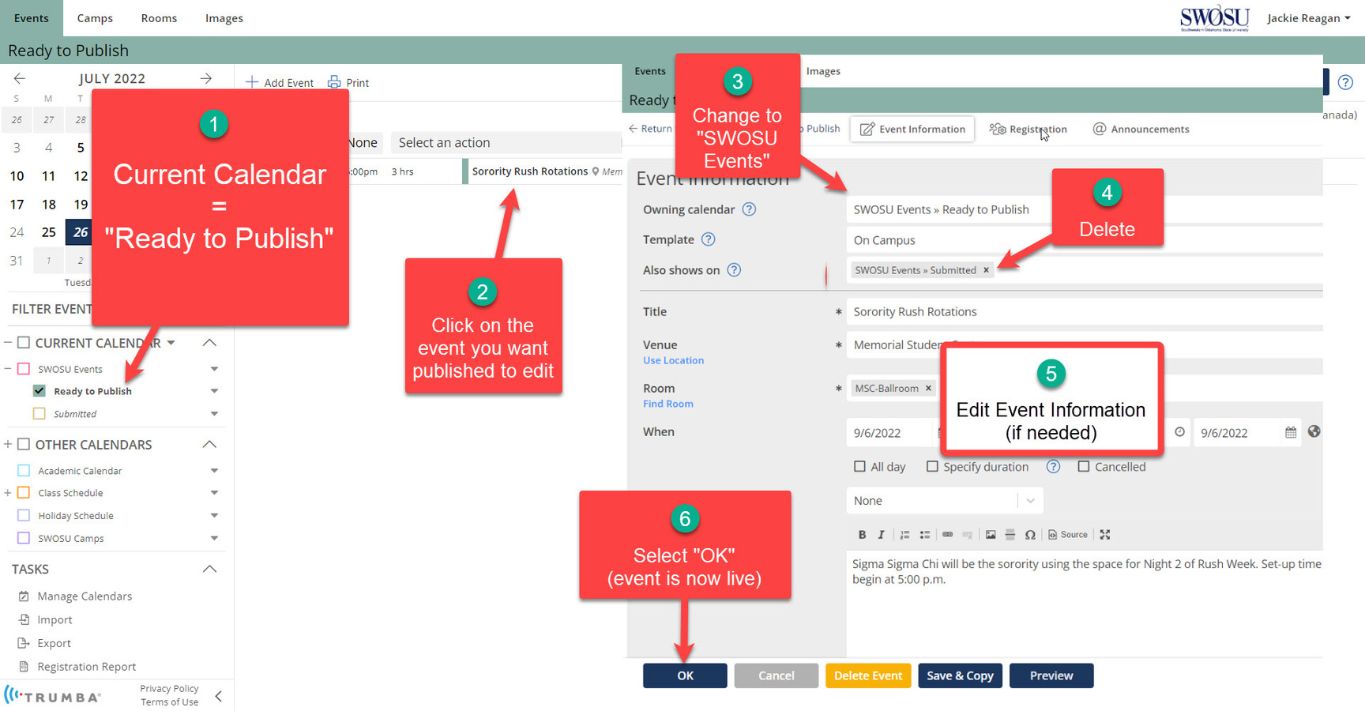Collapse the Tasks section
Image resolution: width=1366 pixels, height=711 pixels.
(x=209, y=569)
